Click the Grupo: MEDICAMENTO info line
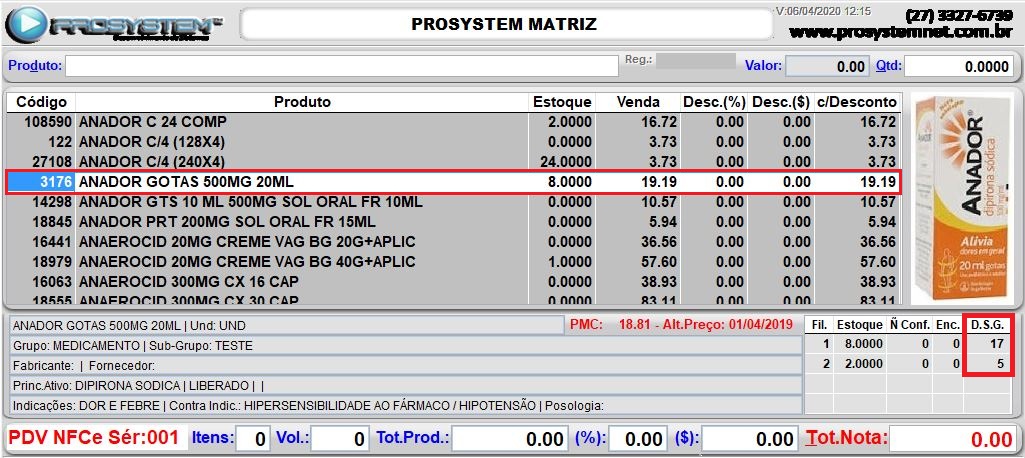The image size is (1025, 458). (x=405, y=346)
